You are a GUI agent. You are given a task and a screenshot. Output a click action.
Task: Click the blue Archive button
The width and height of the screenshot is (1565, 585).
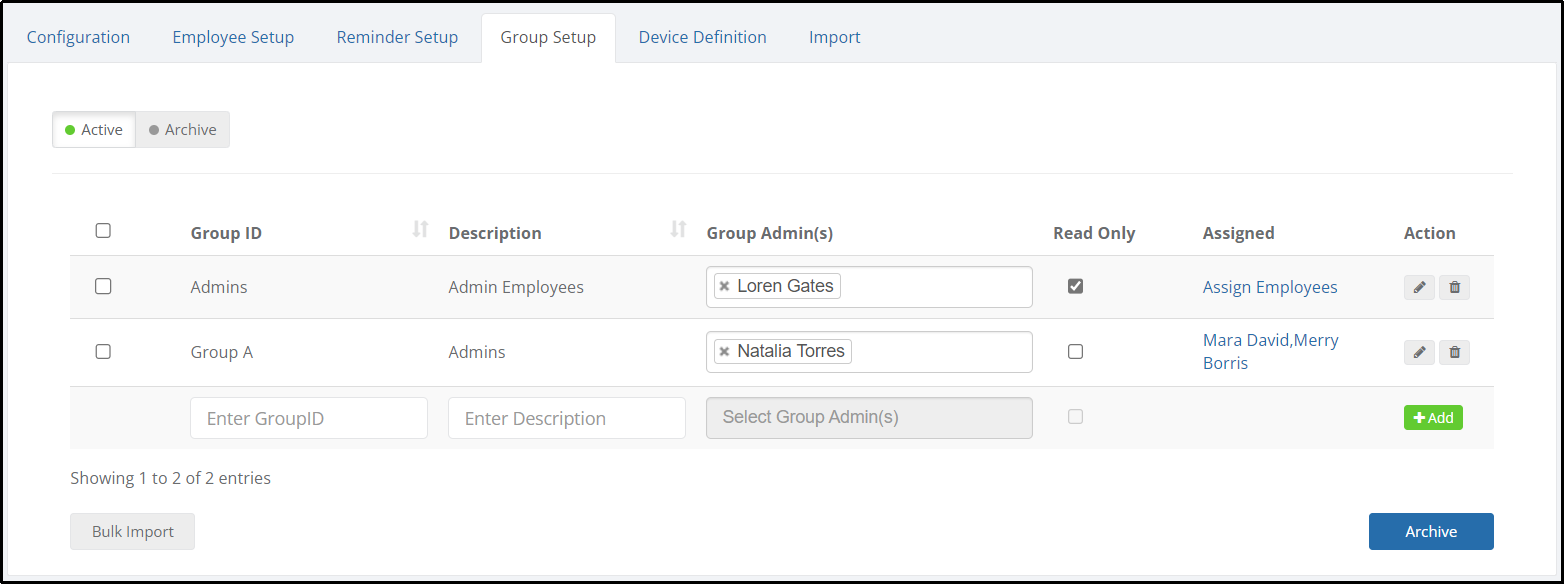pyautogui.click(x=1431, y=532)
